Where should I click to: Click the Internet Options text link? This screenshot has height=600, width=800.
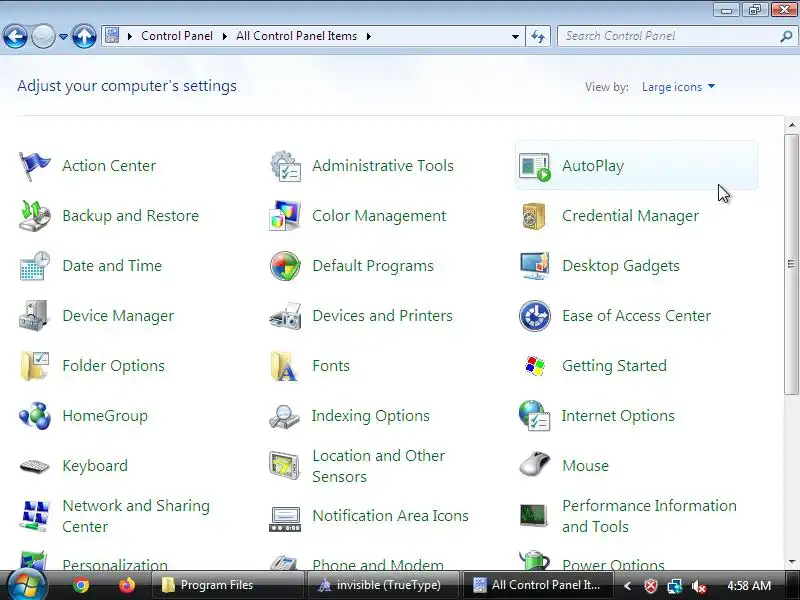tap(618, 416)
